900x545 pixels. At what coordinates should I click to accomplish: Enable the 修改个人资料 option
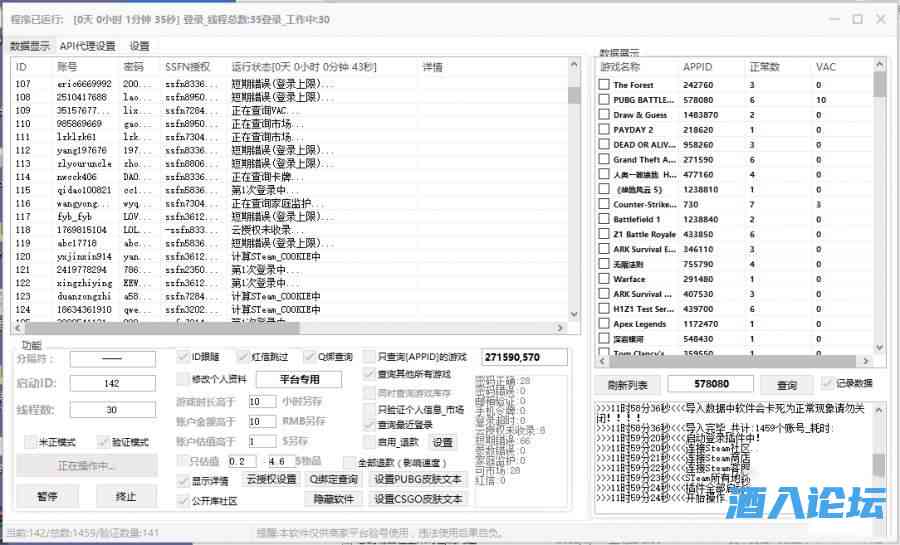pyautogui.click(x=183, y=379)
